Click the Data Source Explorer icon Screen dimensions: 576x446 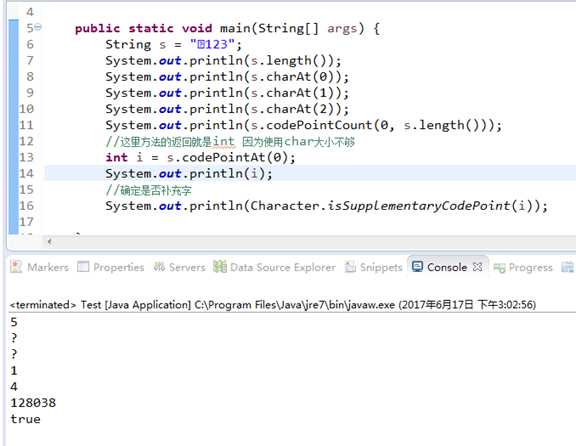220,266
